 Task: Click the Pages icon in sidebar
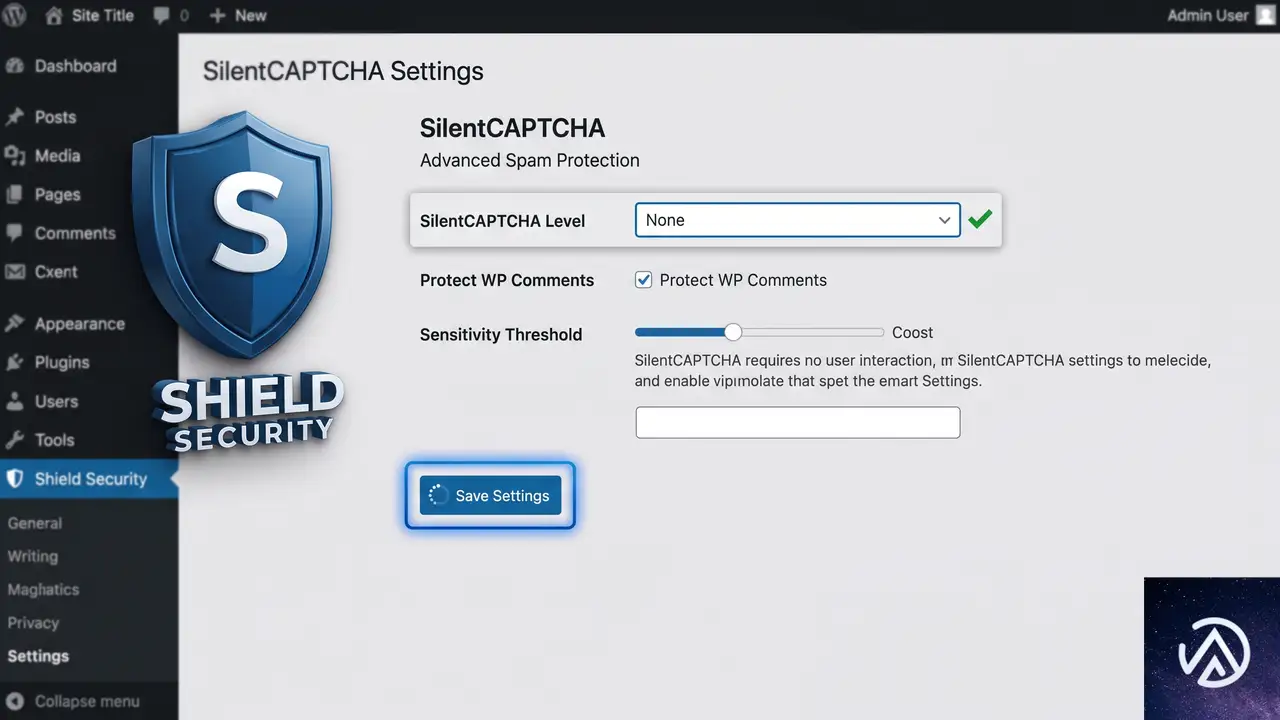click(15, 195)
